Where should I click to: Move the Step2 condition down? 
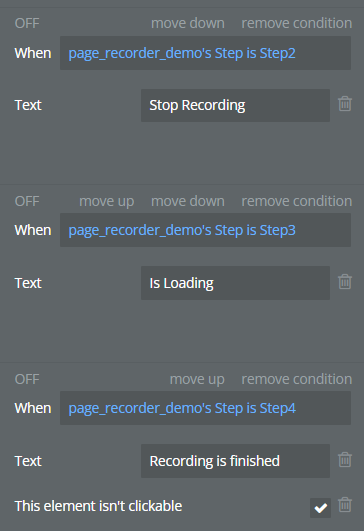(x=188, y=23)
